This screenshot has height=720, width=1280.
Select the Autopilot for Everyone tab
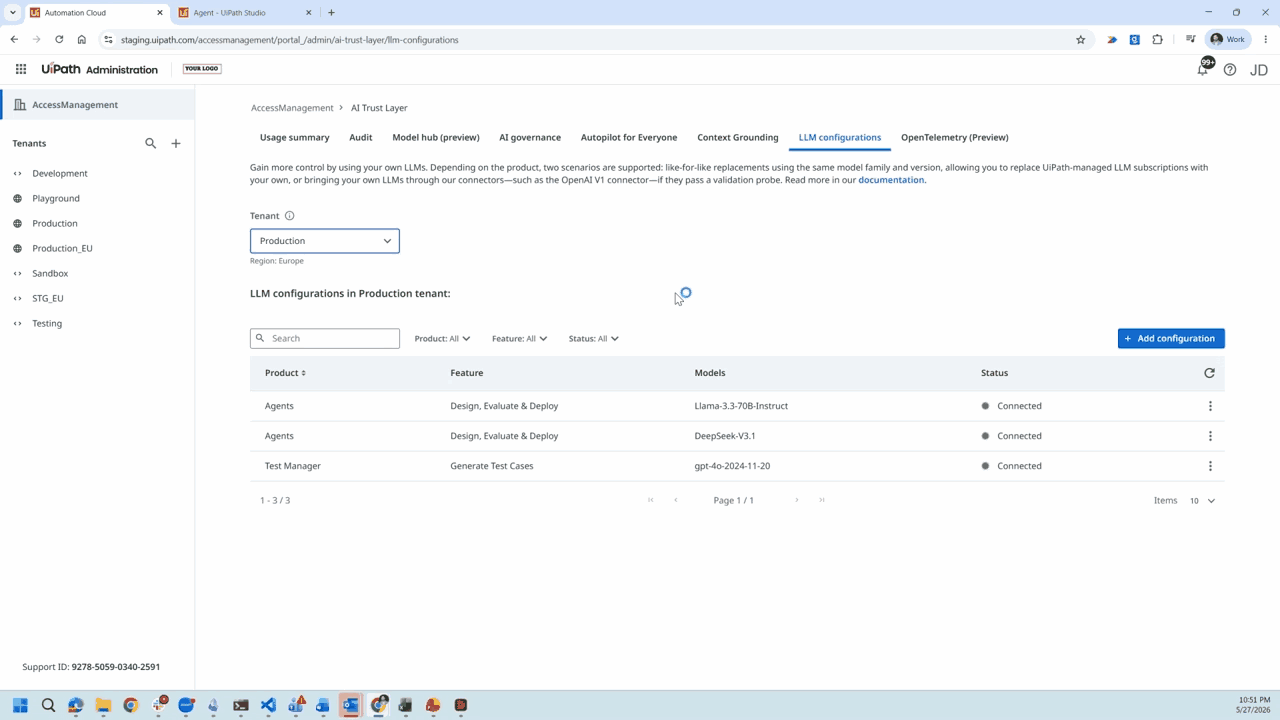629,138
